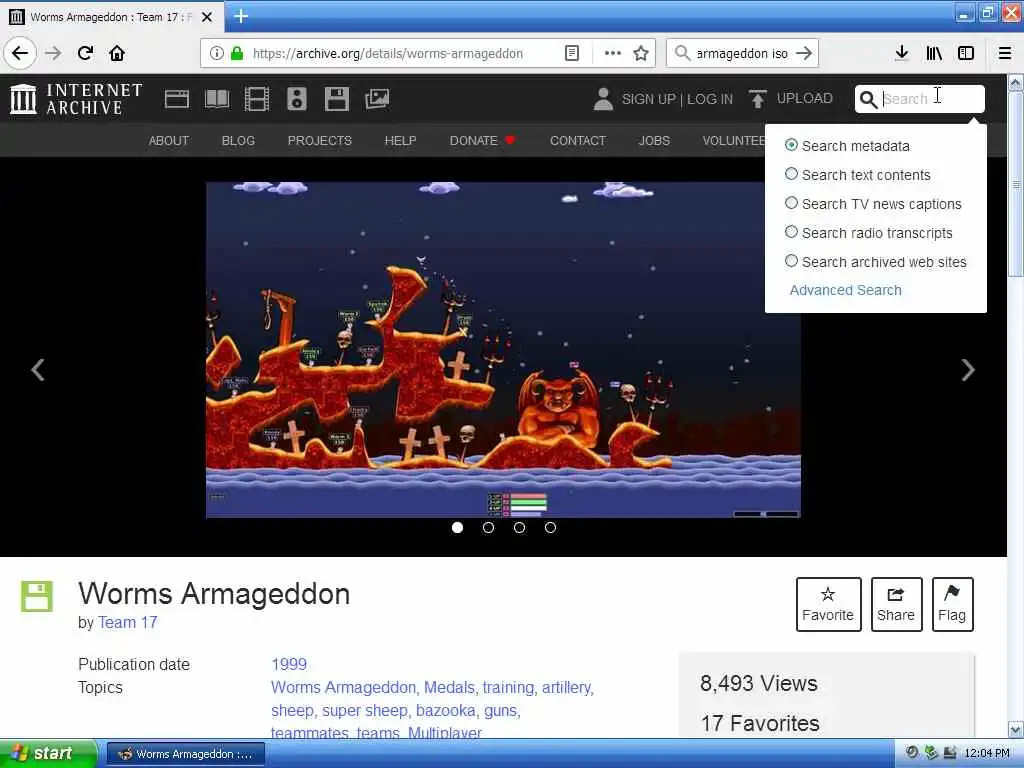
Task: Open the Web collection icon
Action: pyautogui.click(x=177, y=99)
